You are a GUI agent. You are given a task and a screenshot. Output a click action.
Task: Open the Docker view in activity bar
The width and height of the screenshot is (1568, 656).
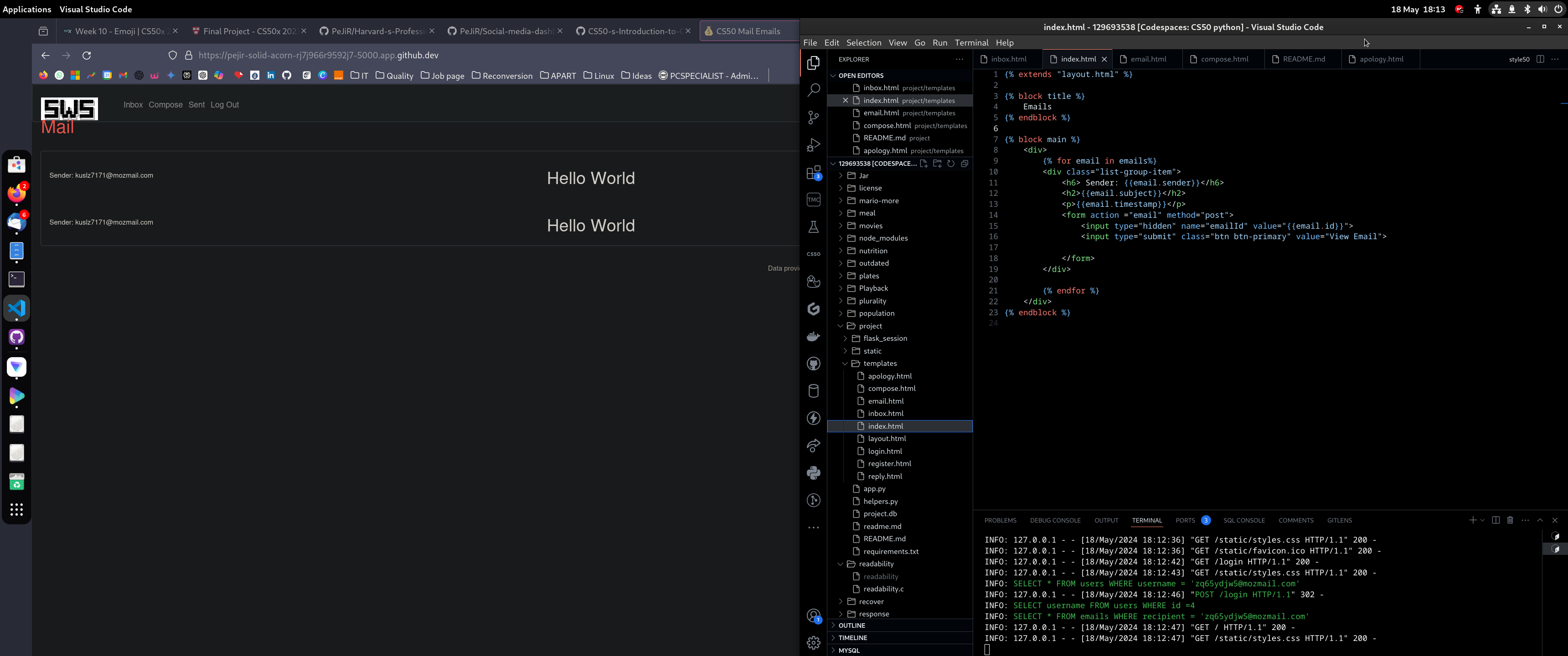pyautogui.click(x=813, y=337)
